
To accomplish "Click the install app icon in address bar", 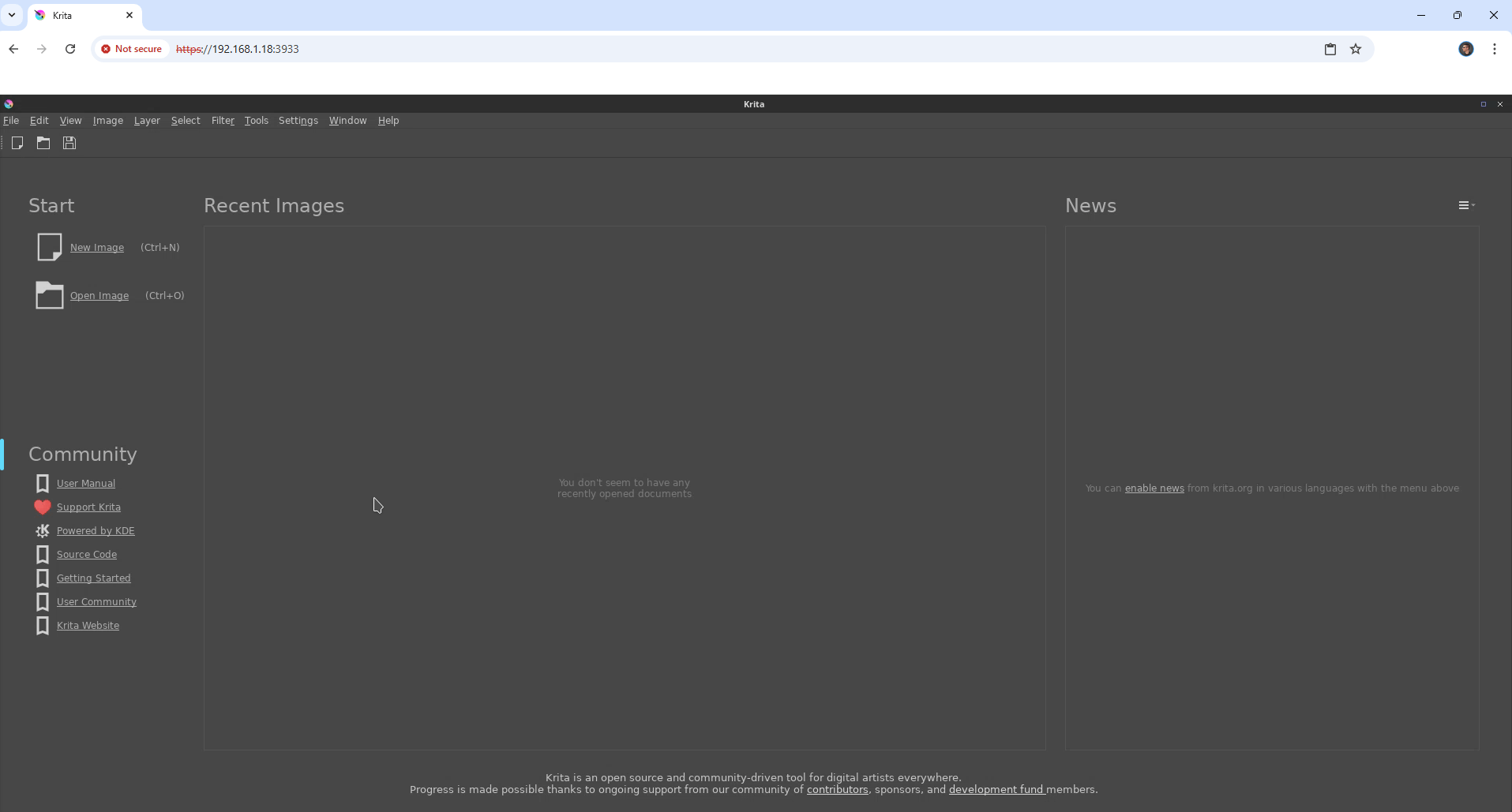I will click(x=1330, y=49).
